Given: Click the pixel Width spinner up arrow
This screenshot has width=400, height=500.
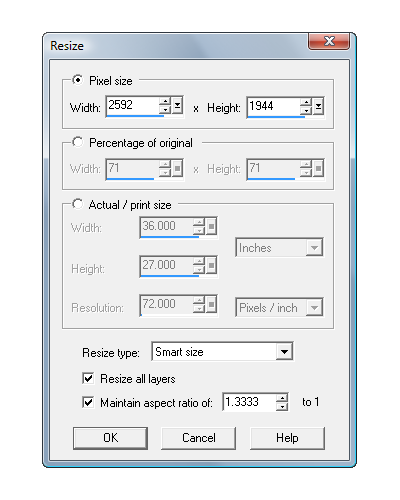Looking at the screenshot, I should click(x=165, y=101).
